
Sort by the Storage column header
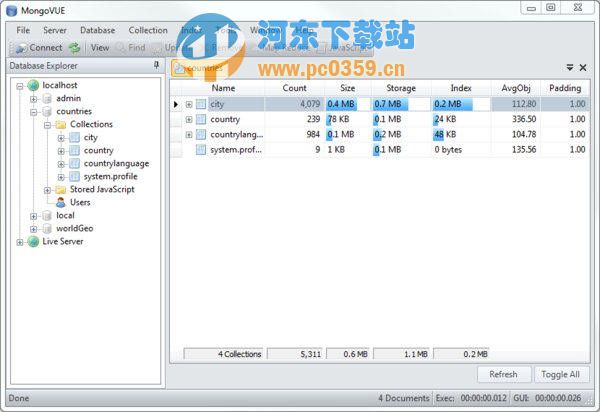tap(401, 88)
